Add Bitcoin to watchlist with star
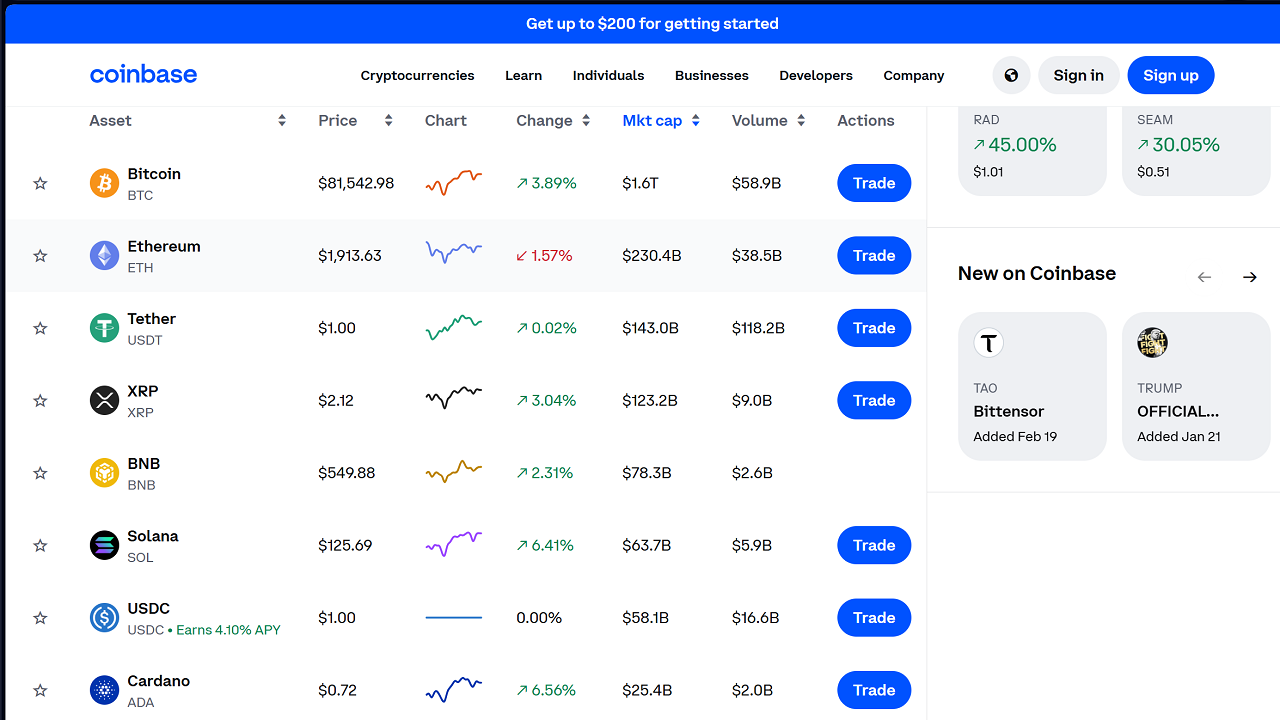1280x720 pixels. coord(40,183)
